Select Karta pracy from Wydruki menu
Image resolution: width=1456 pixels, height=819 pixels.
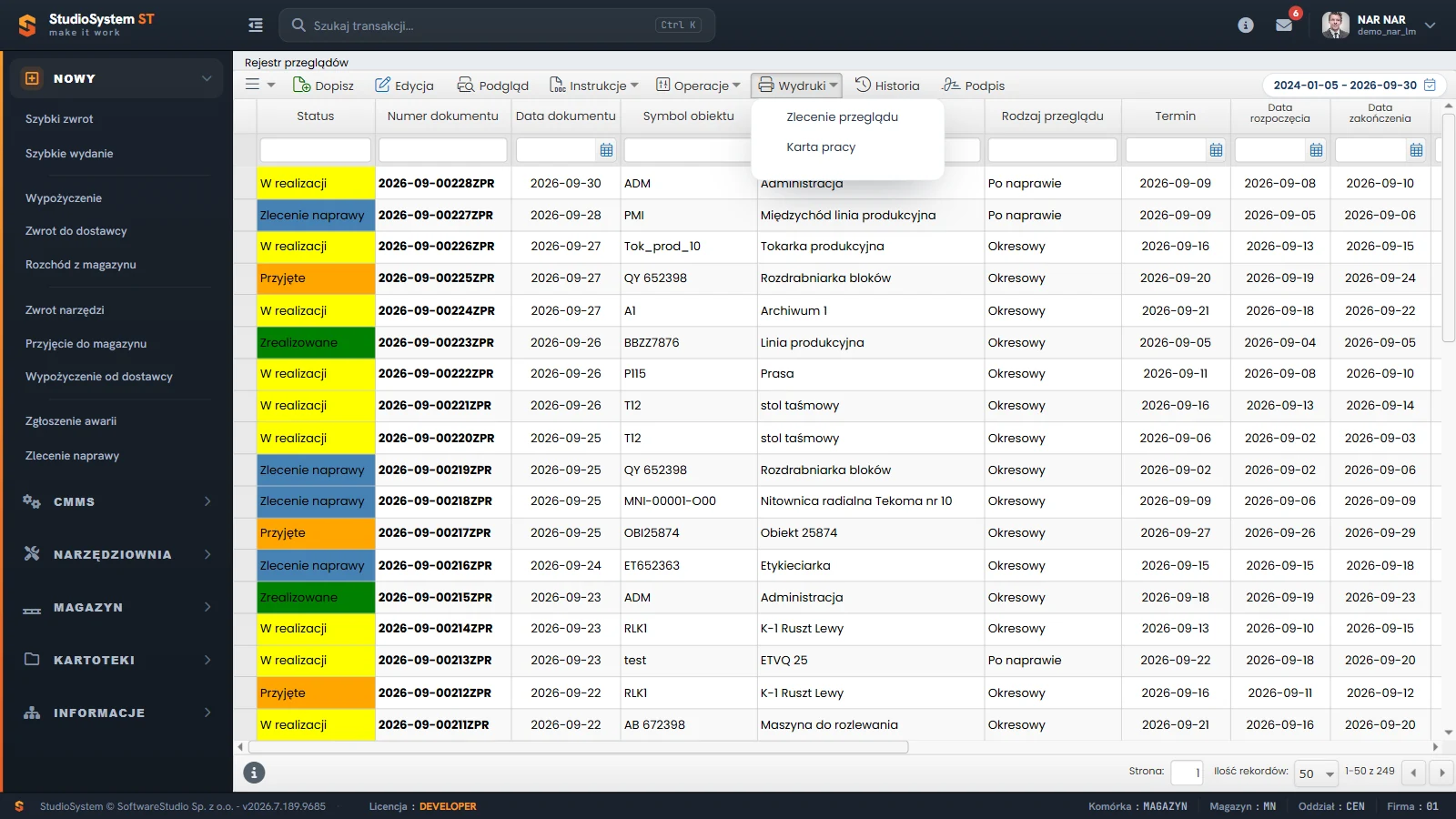(x=822, y=147)
